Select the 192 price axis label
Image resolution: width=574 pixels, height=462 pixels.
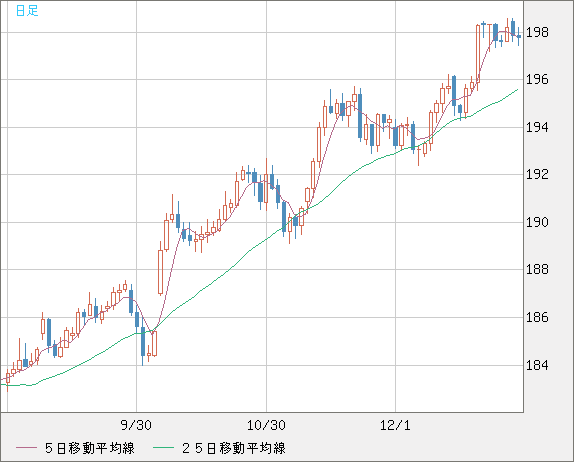tap(537, 174)
